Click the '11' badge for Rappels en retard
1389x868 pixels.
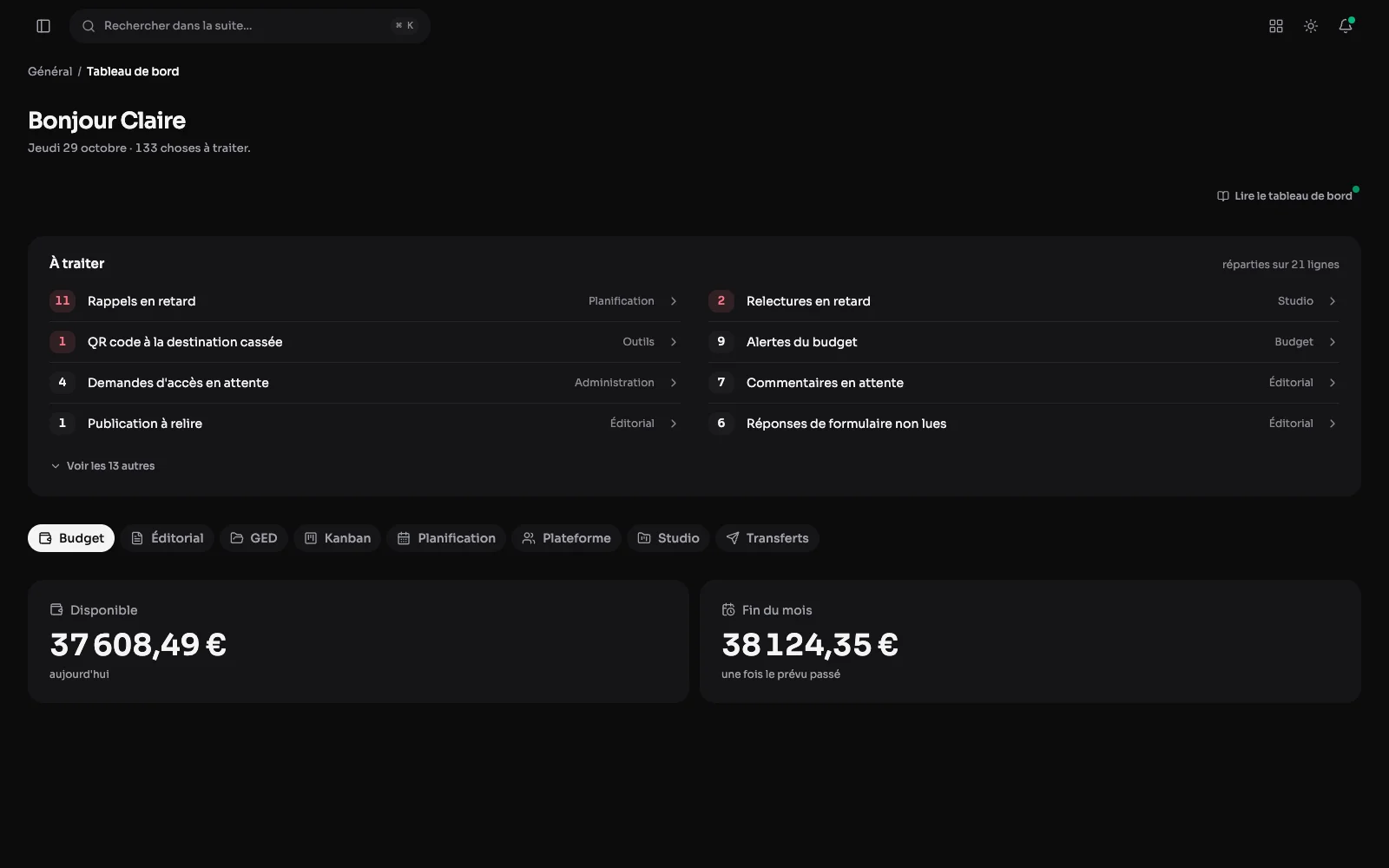(x=63, y=301)
